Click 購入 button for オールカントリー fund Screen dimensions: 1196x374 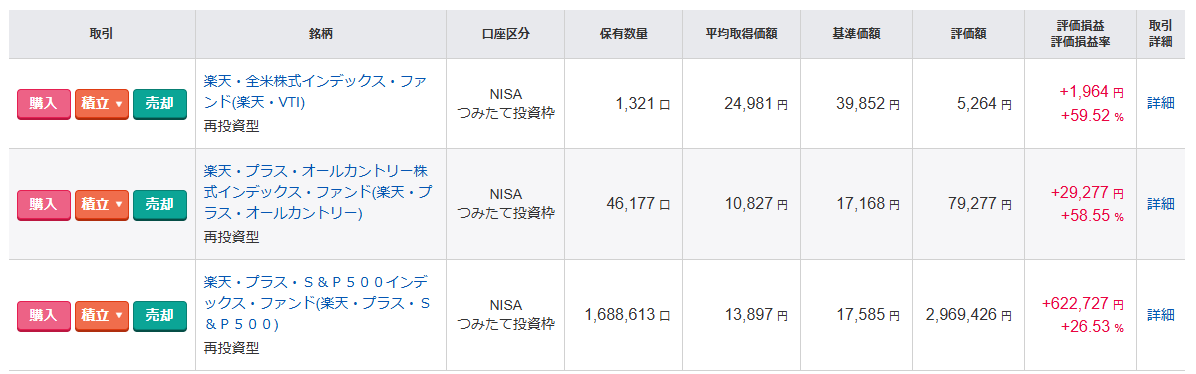point(43,204)
